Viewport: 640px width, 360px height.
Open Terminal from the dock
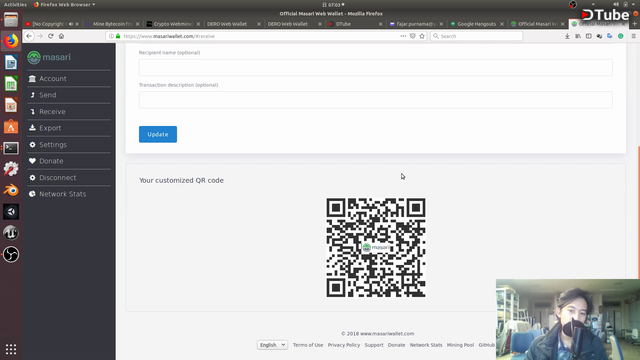pos(11,148)
